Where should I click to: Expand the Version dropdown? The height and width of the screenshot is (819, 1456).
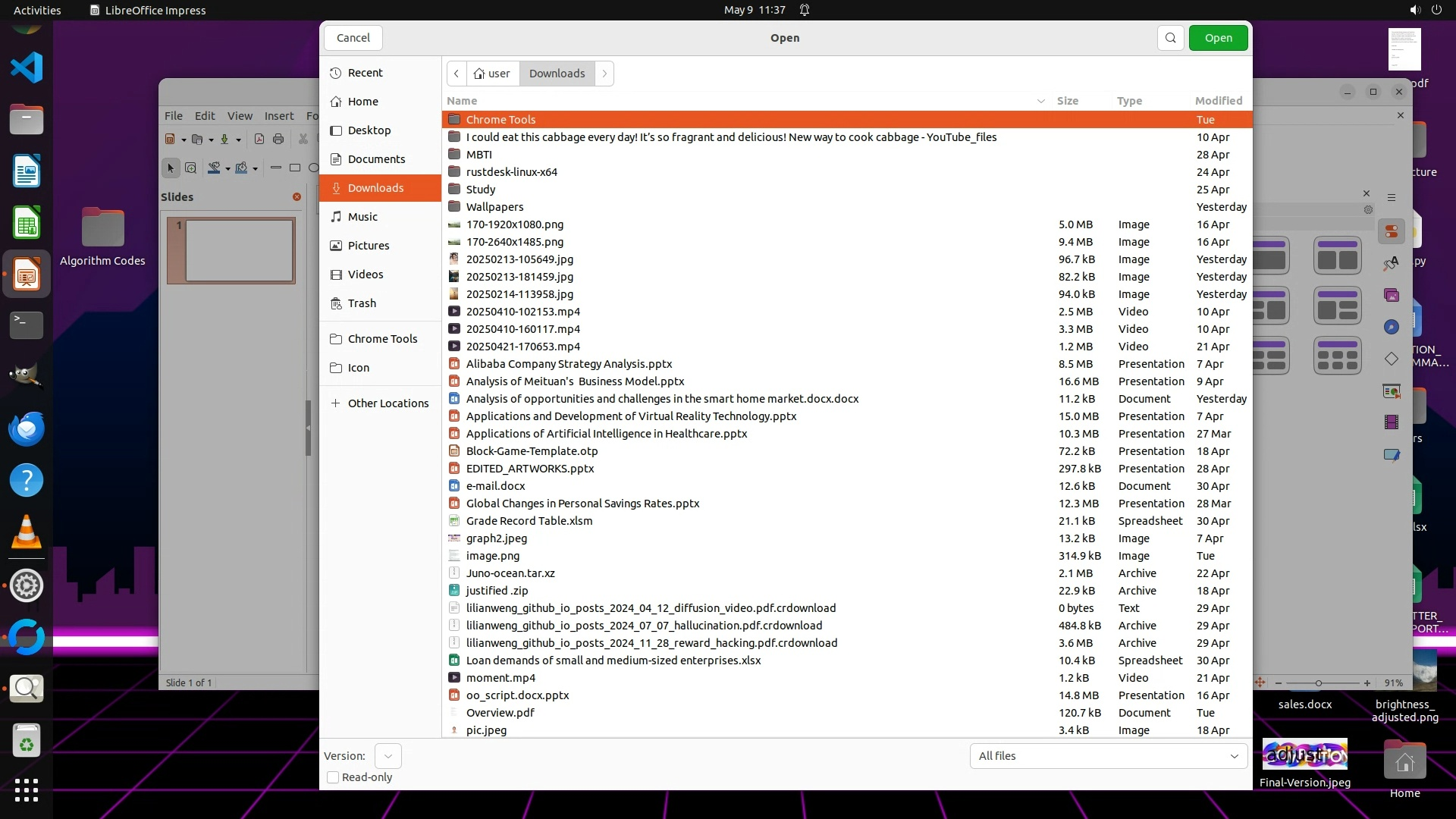(388, 756)
